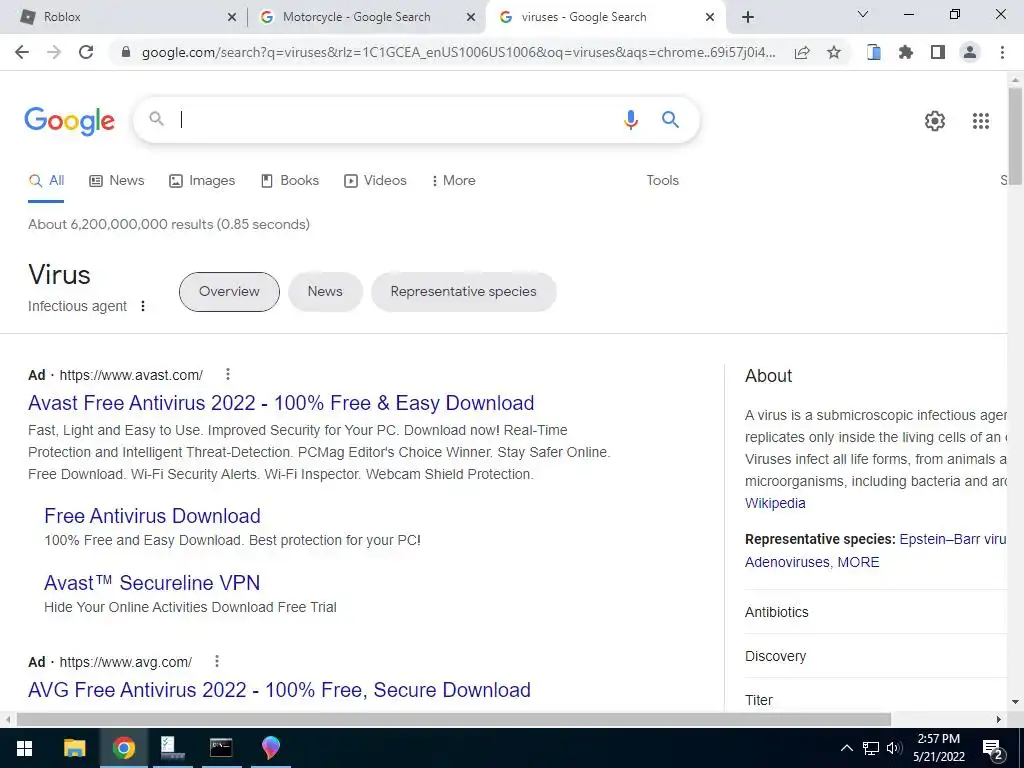Open search Tools
This screenshot has width=1024, height=768.
(x=663, y=181)
